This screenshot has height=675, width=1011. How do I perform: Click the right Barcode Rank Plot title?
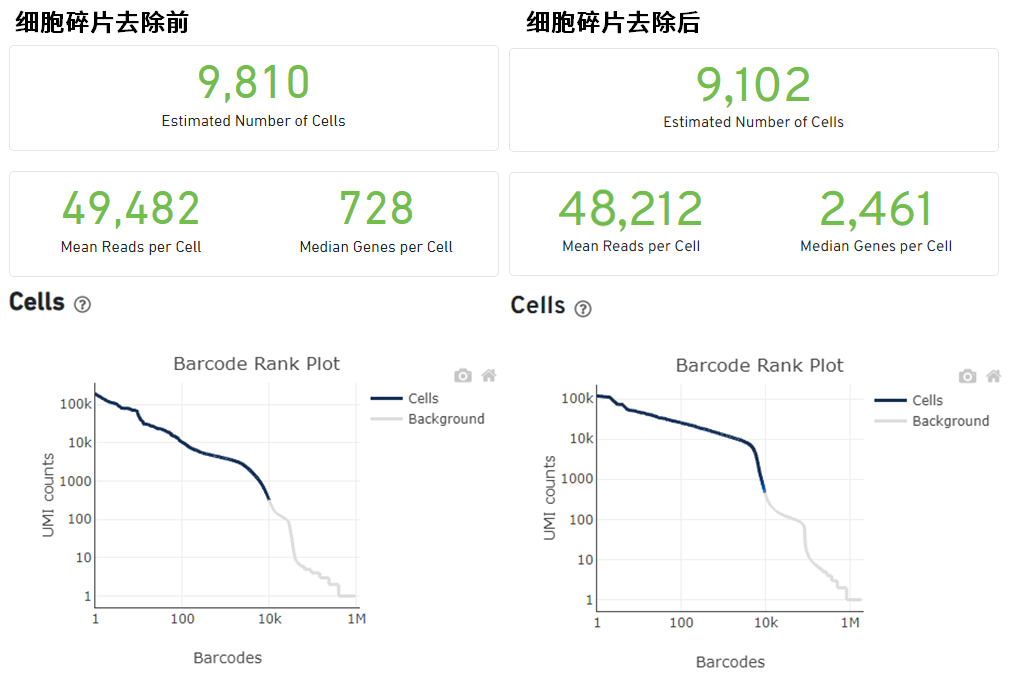coord(760,365)
